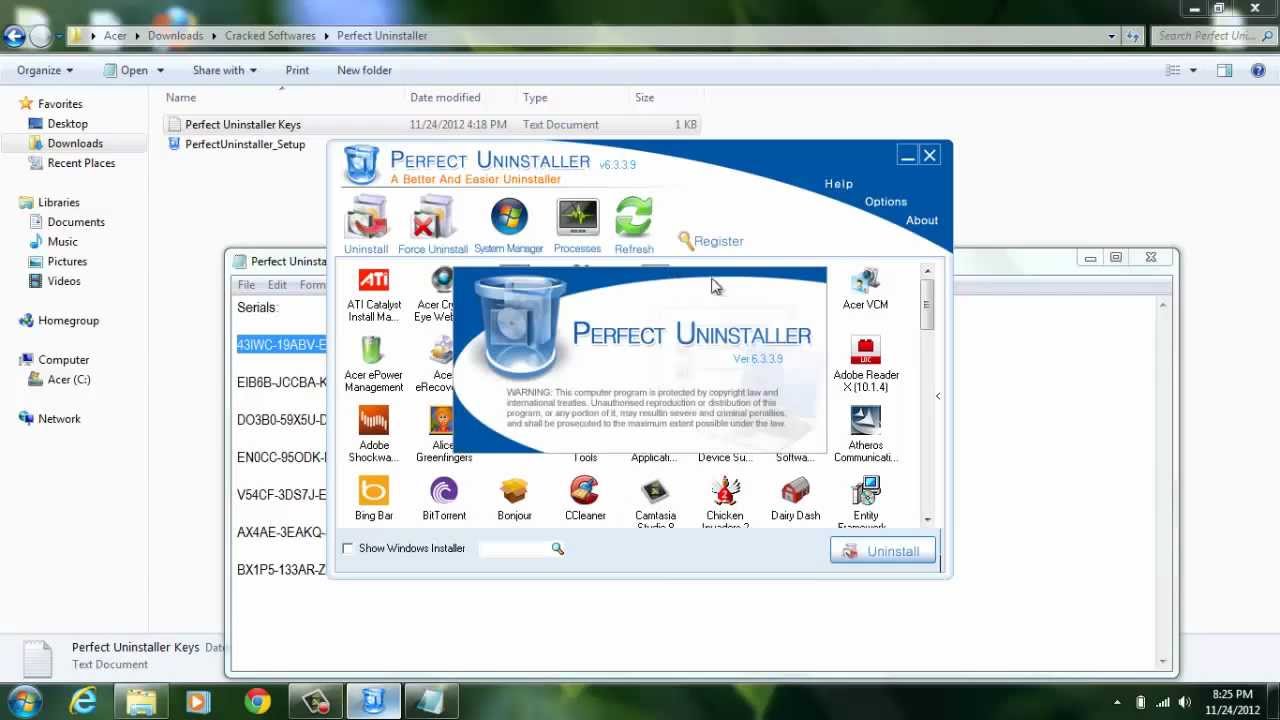Screen dimensions: 1280x720
Task: Open Windows Start menu
Action: pos(24,702)
